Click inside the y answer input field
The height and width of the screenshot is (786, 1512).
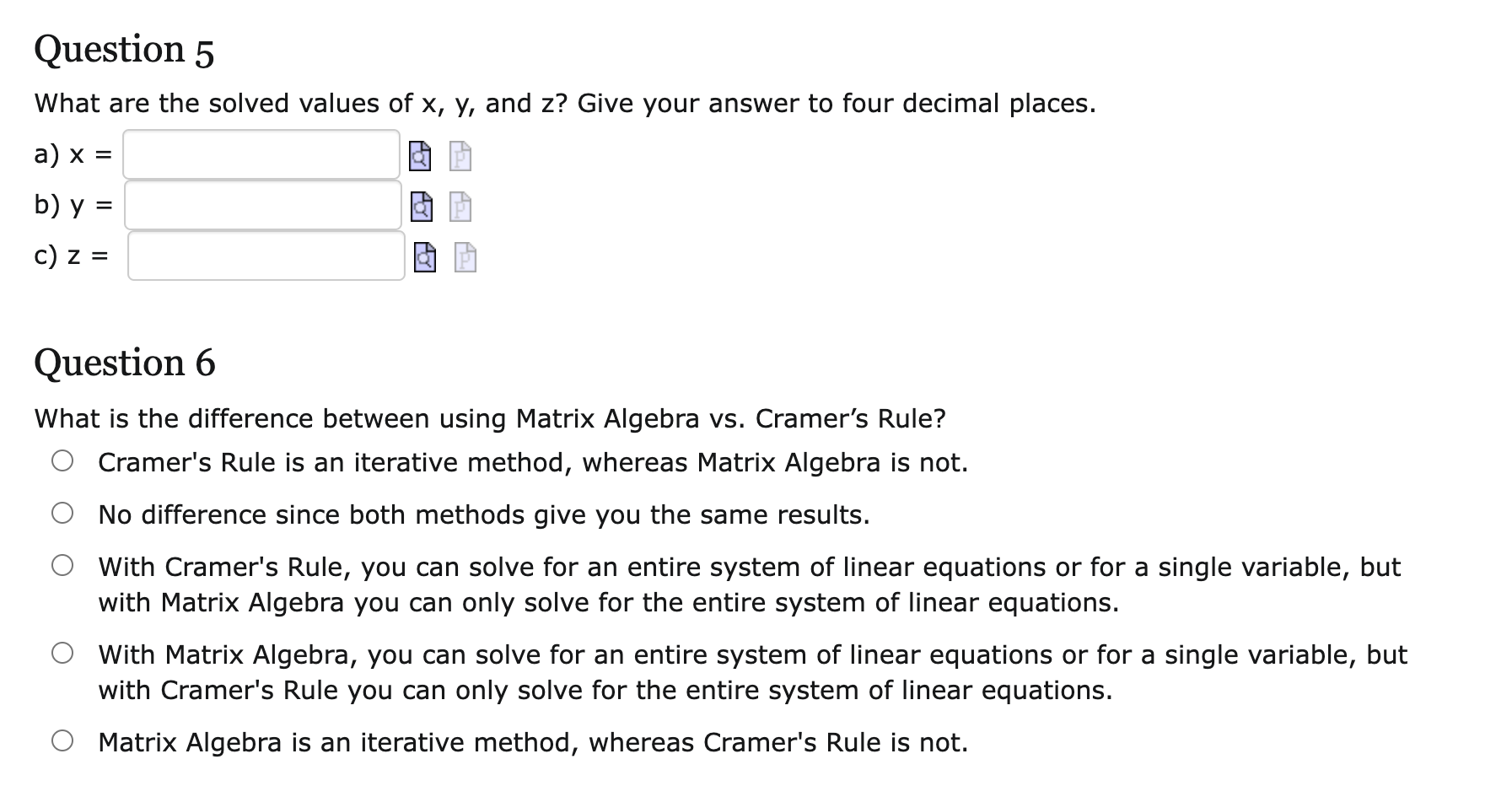click(263, 207)
